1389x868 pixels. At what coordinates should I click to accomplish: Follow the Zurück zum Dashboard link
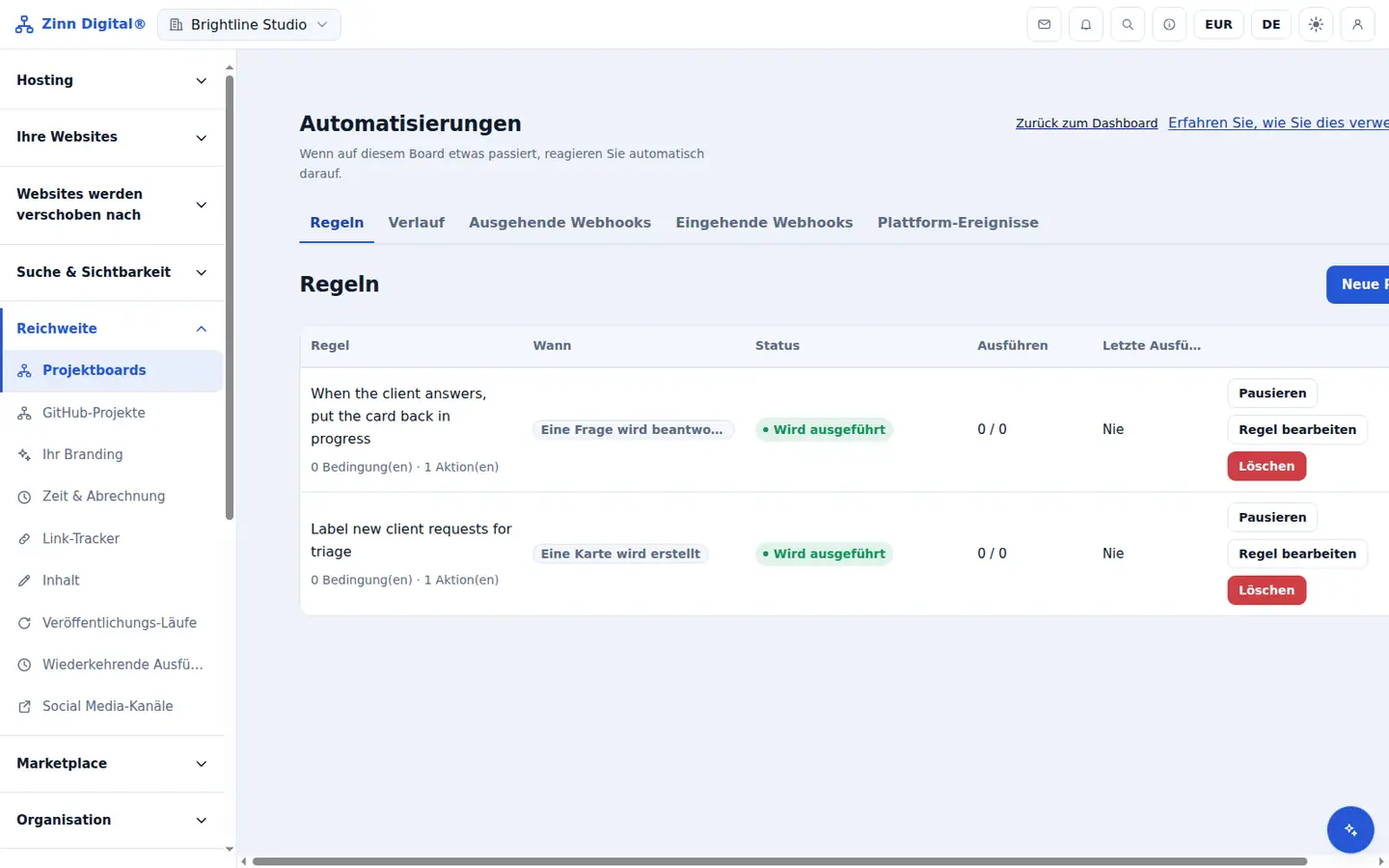1086,123
